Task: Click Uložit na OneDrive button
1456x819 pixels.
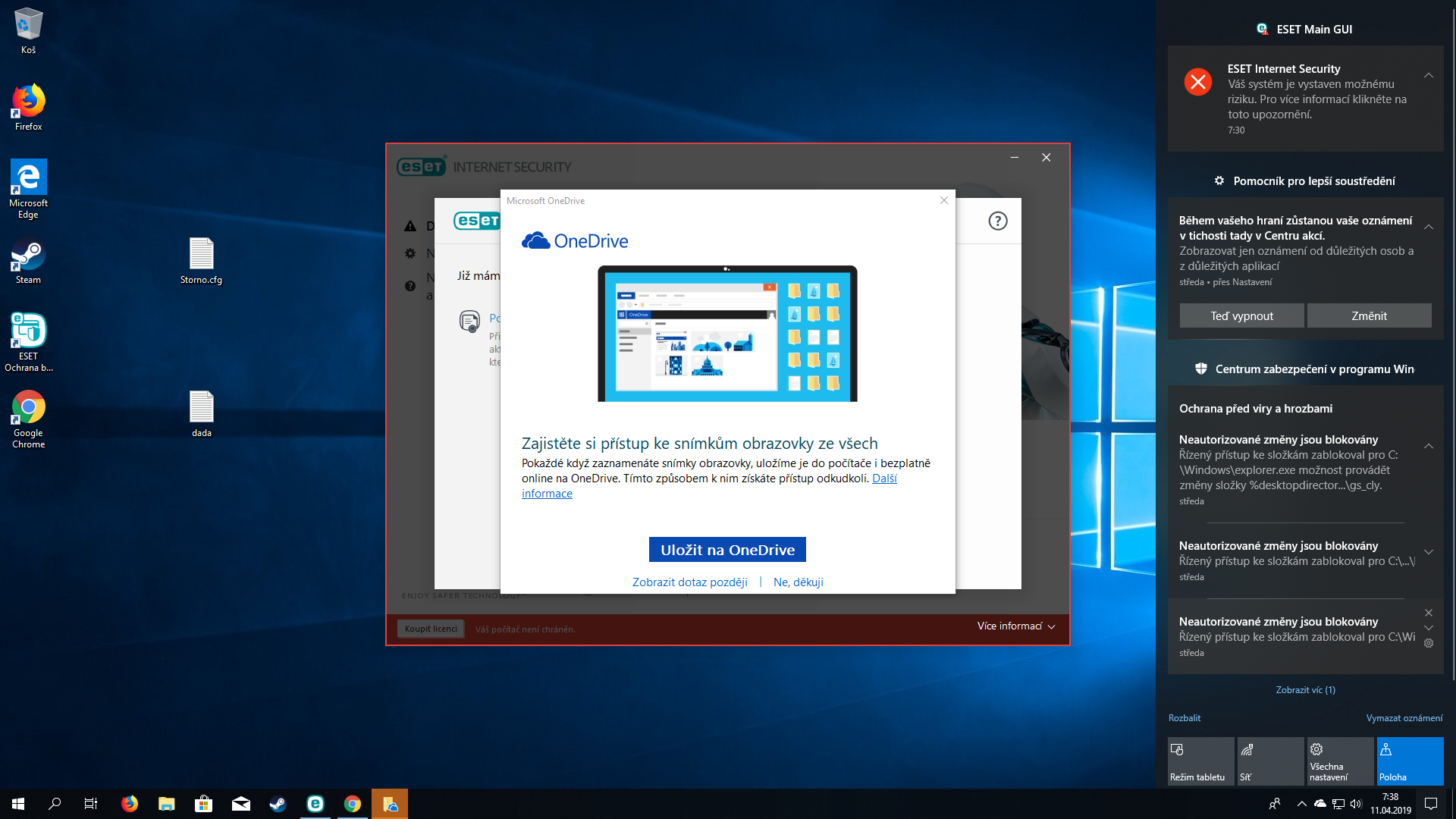Action: point(726,550)
